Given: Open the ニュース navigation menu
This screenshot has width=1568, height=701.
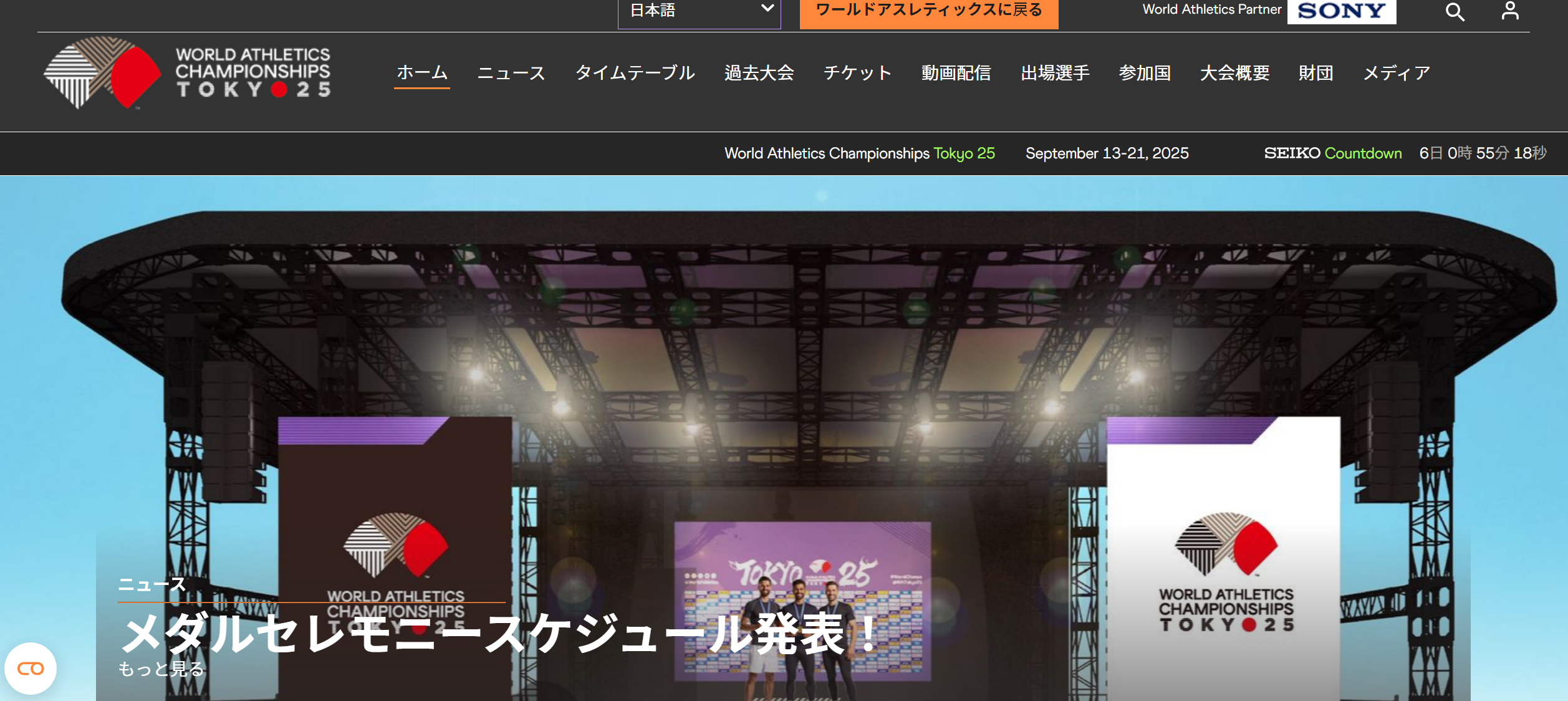Looking at the screenshot, I should (x=511, y=73).
